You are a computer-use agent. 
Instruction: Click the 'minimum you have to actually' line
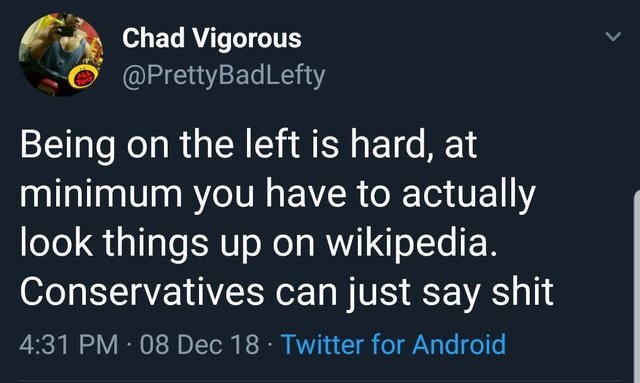click(x=278, y=195)
